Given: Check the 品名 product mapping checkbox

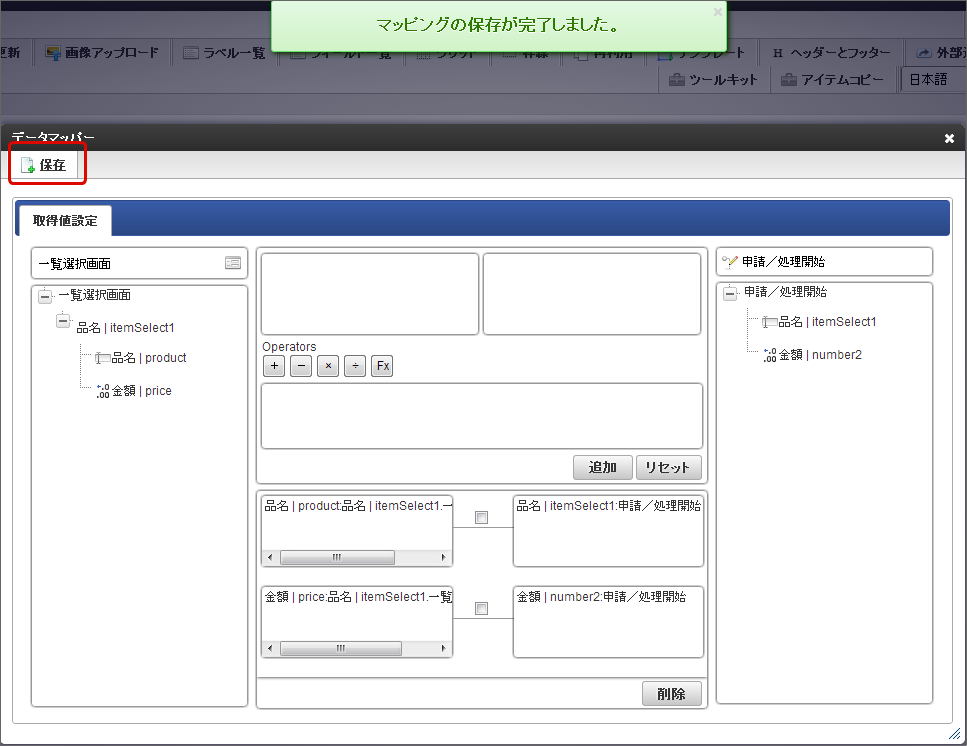Looking at the screenshot, I should [x=481, y=518].
